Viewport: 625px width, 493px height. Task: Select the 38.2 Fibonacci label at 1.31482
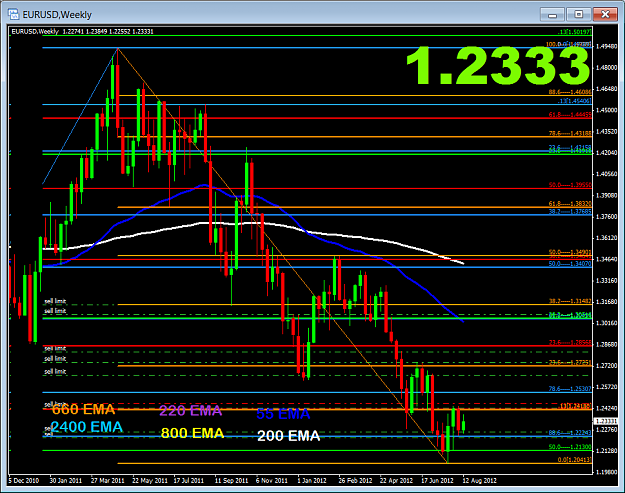pos(570,301)
